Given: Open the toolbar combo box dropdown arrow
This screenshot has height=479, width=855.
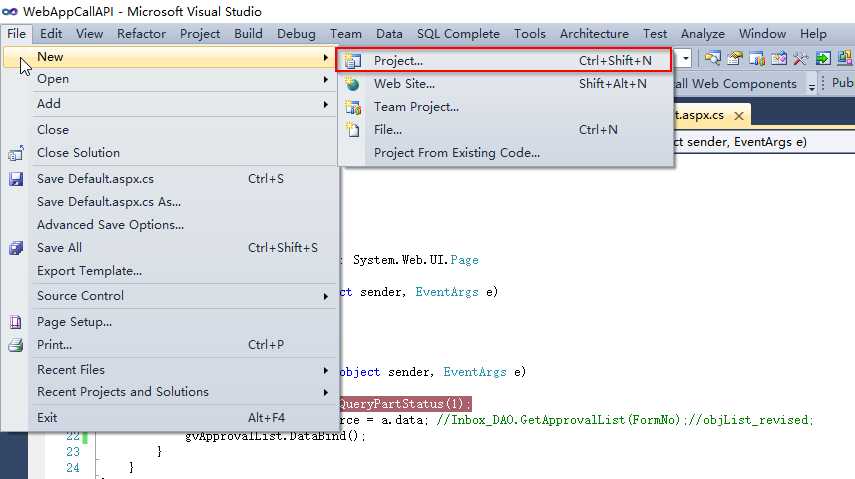Looking at the screenshot, I should (x=686, y=58).
